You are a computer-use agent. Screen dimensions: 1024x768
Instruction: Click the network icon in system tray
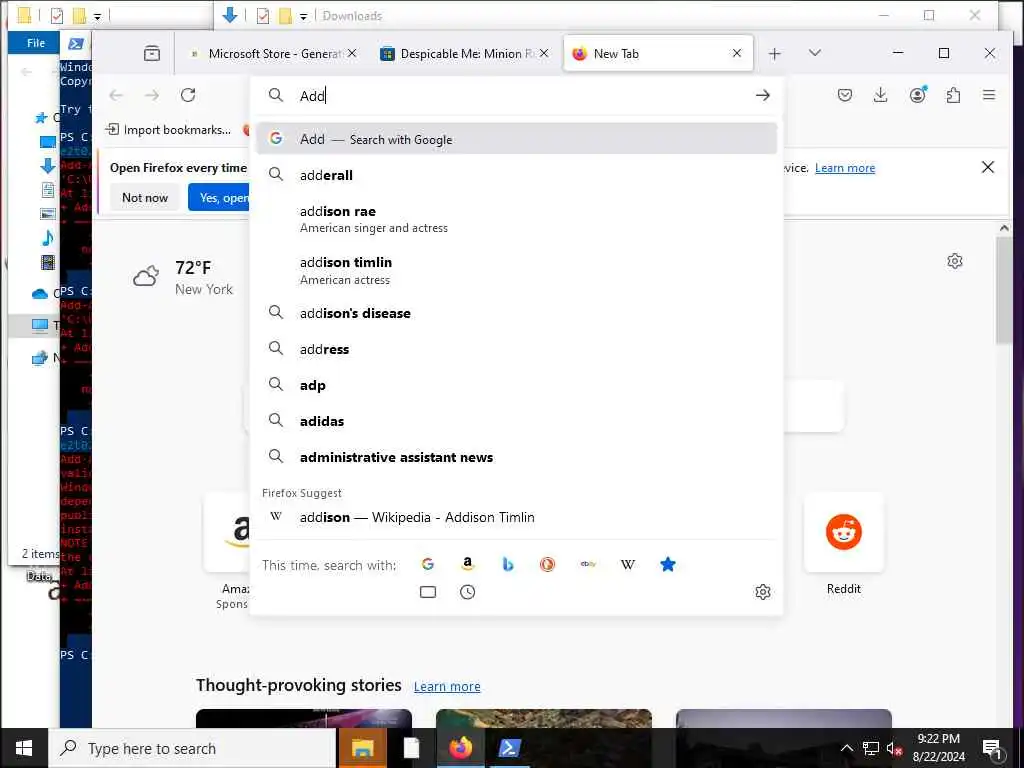point(871,748)
